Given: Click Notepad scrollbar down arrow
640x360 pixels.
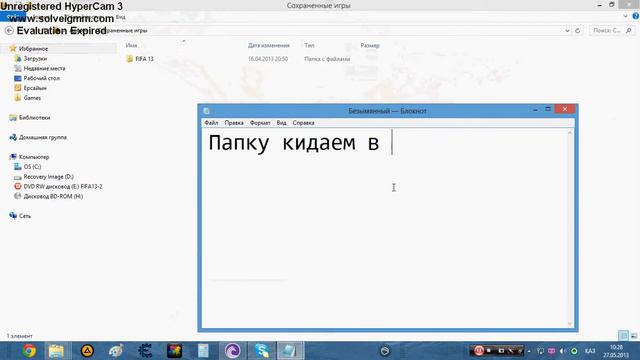Looking at the screenshot, I should pos(570,324).
